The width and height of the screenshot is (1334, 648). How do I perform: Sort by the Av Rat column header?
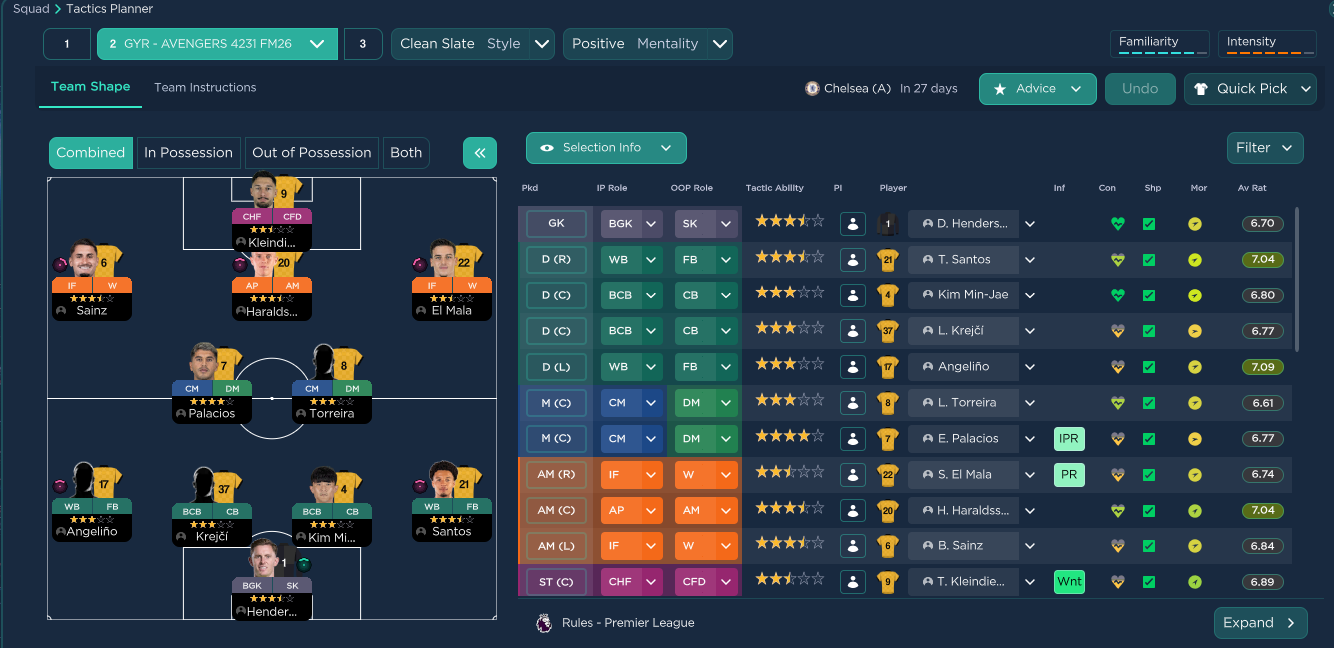(x=1251, y=189)
